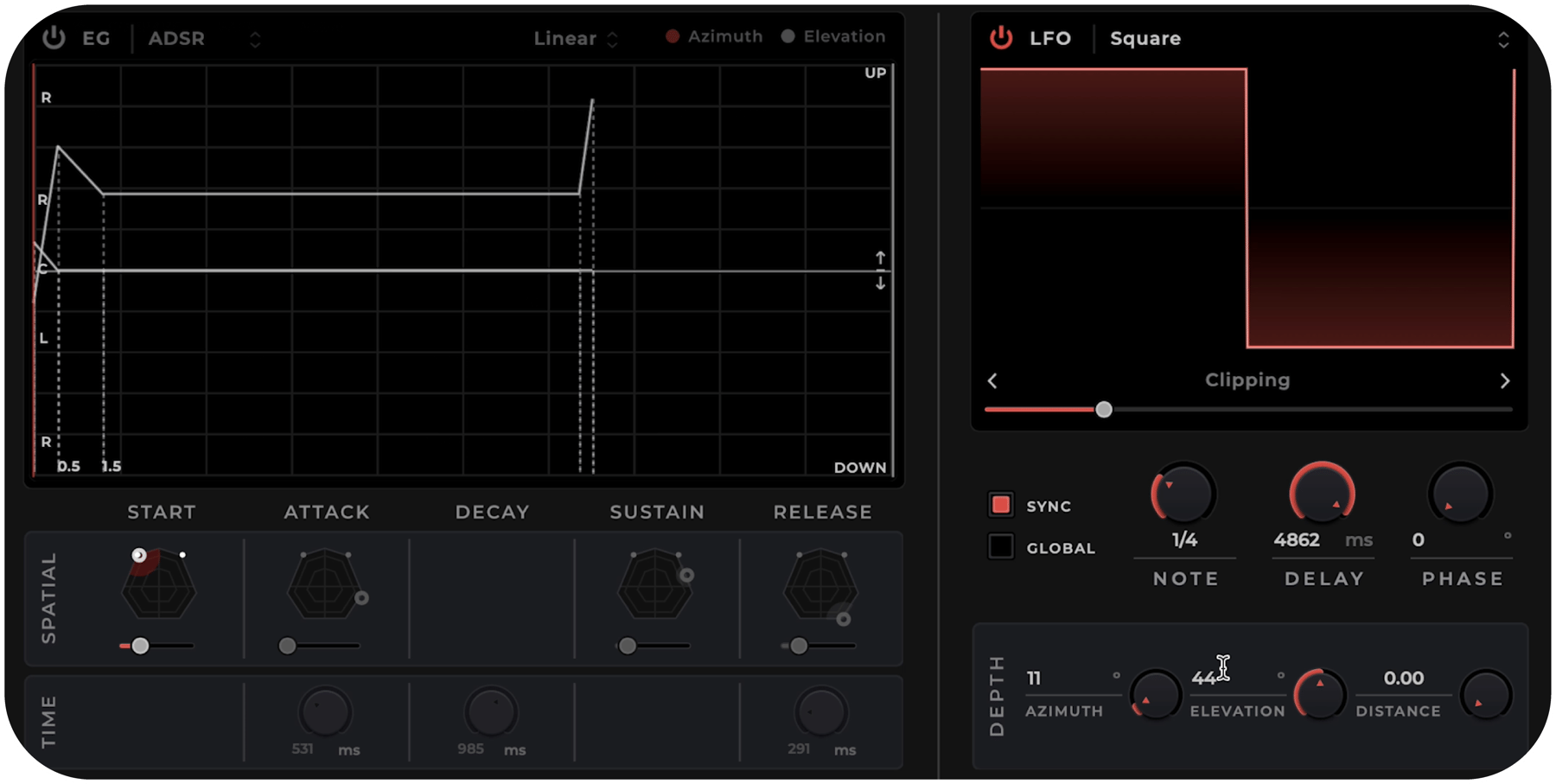Click the release time value 291
The width and height of the screenshot is (1556, 784).
click(x=799, y=749)
